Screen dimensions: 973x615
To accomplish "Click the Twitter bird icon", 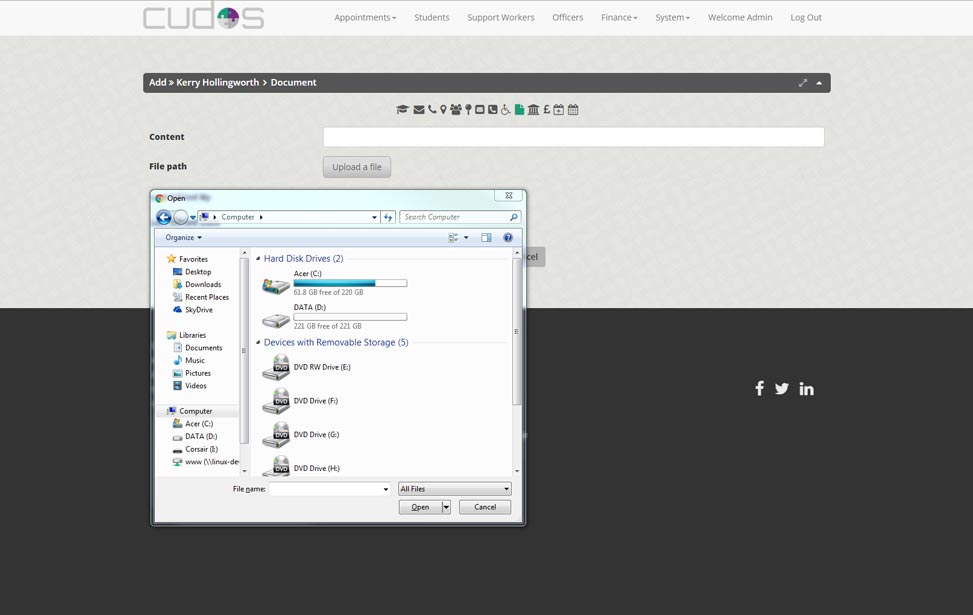I will point(782,388).
